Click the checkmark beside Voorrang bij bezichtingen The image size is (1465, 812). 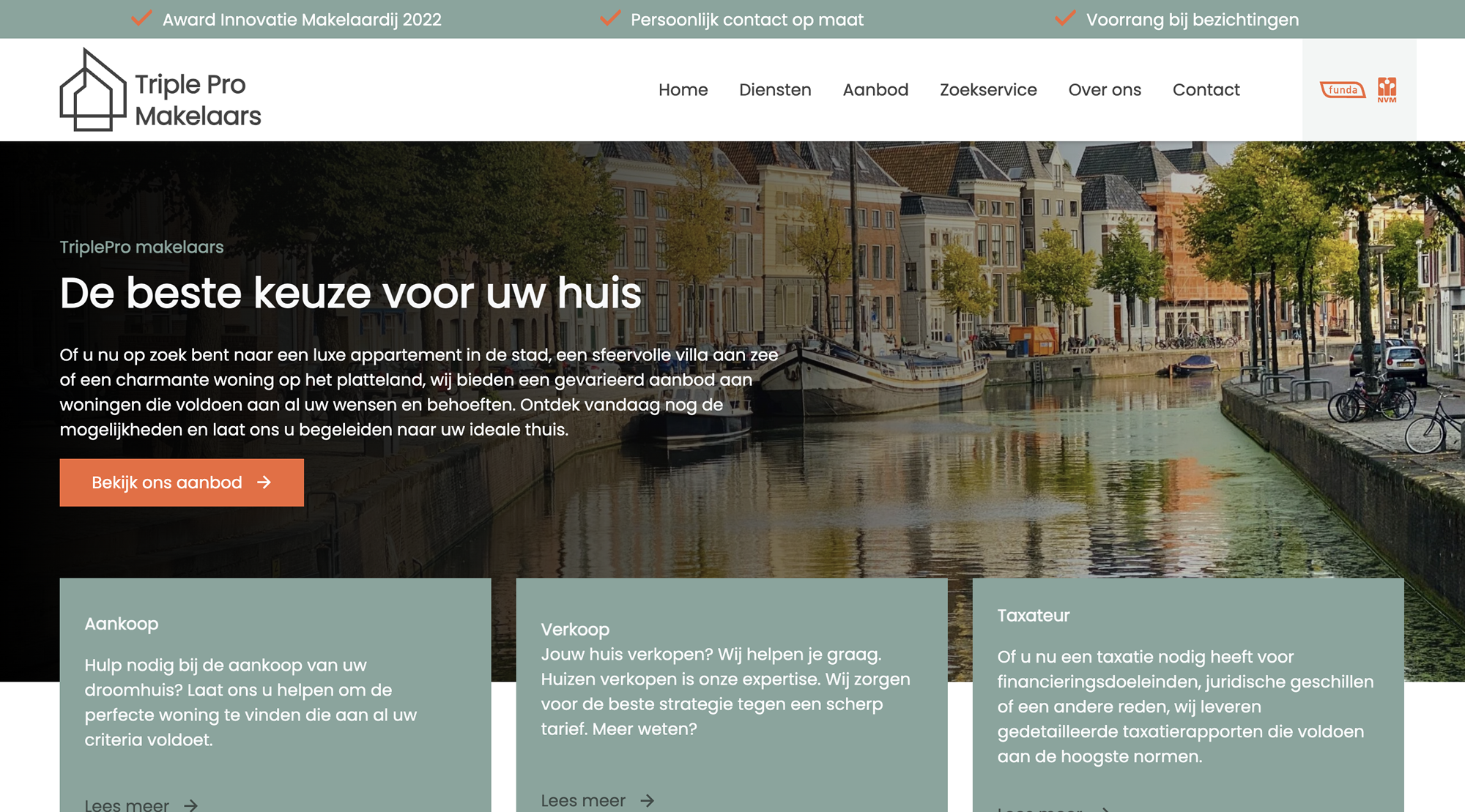click(1064, 19)
